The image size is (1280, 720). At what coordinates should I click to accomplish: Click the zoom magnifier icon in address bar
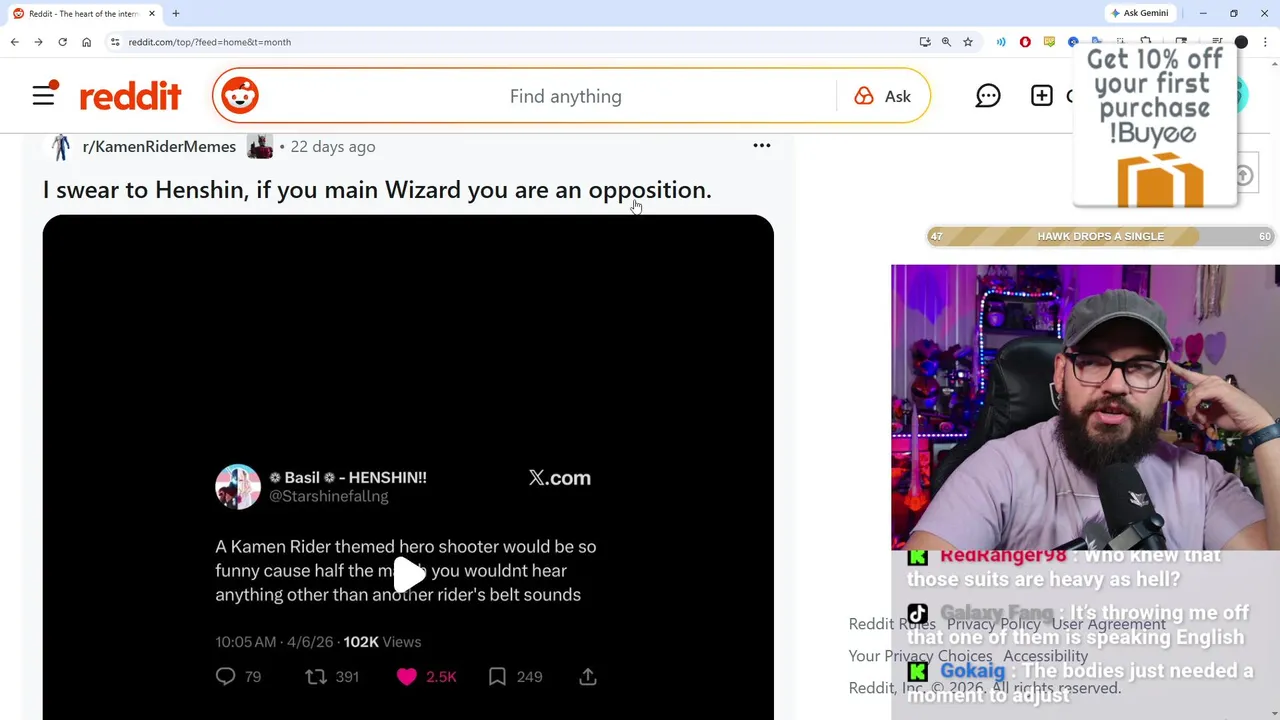(946, 42)
